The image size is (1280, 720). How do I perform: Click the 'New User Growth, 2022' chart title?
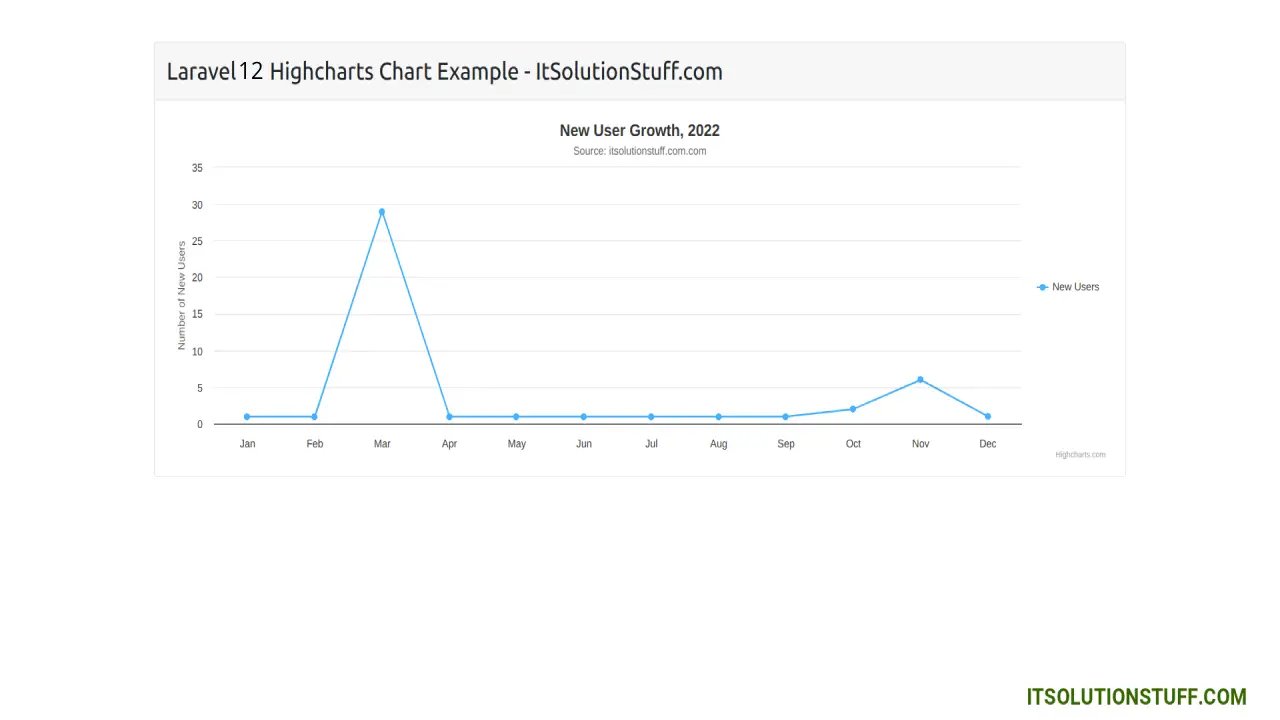click(639, 131)
